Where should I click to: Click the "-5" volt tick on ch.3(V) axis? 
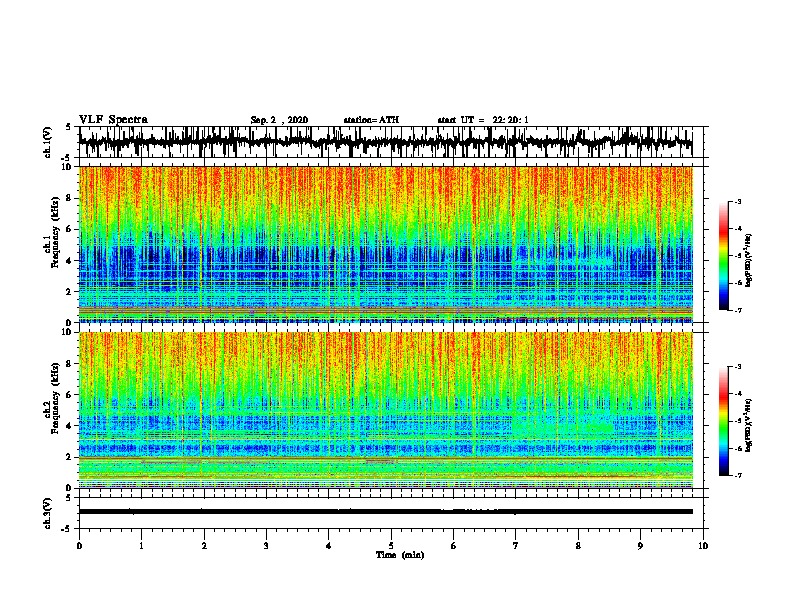coord(66,529)
